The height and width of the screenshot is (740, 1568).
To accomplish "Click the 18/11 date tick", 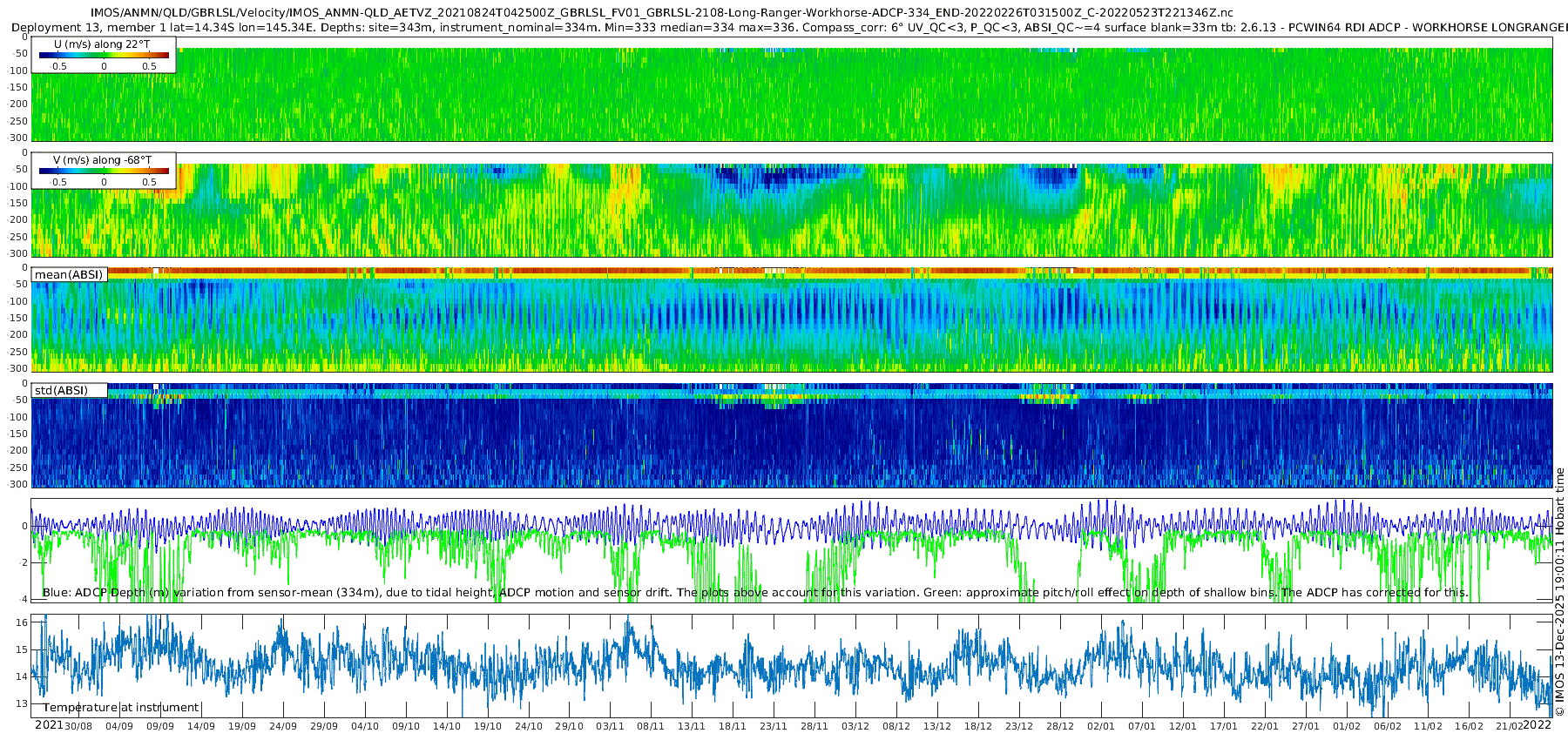I will point(733,726).
